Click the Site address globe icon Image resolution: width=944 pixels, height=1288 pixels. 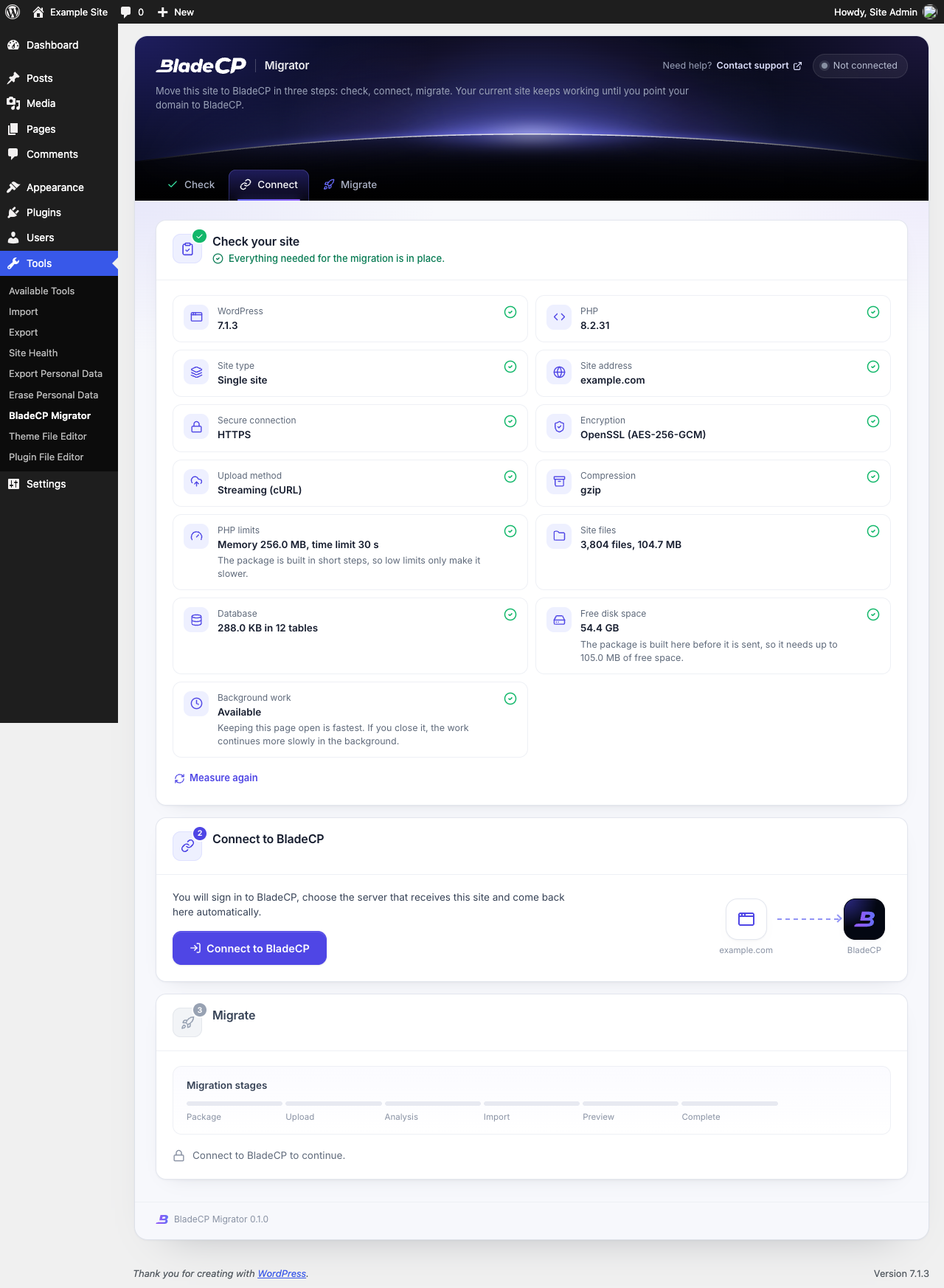[559, 372]
